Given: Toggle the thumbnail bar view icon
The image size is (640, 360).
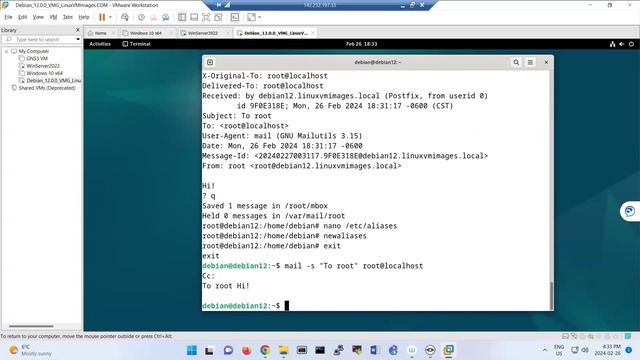Looking at the screenshot, I should pyautogui.click(x=194, y=17).
